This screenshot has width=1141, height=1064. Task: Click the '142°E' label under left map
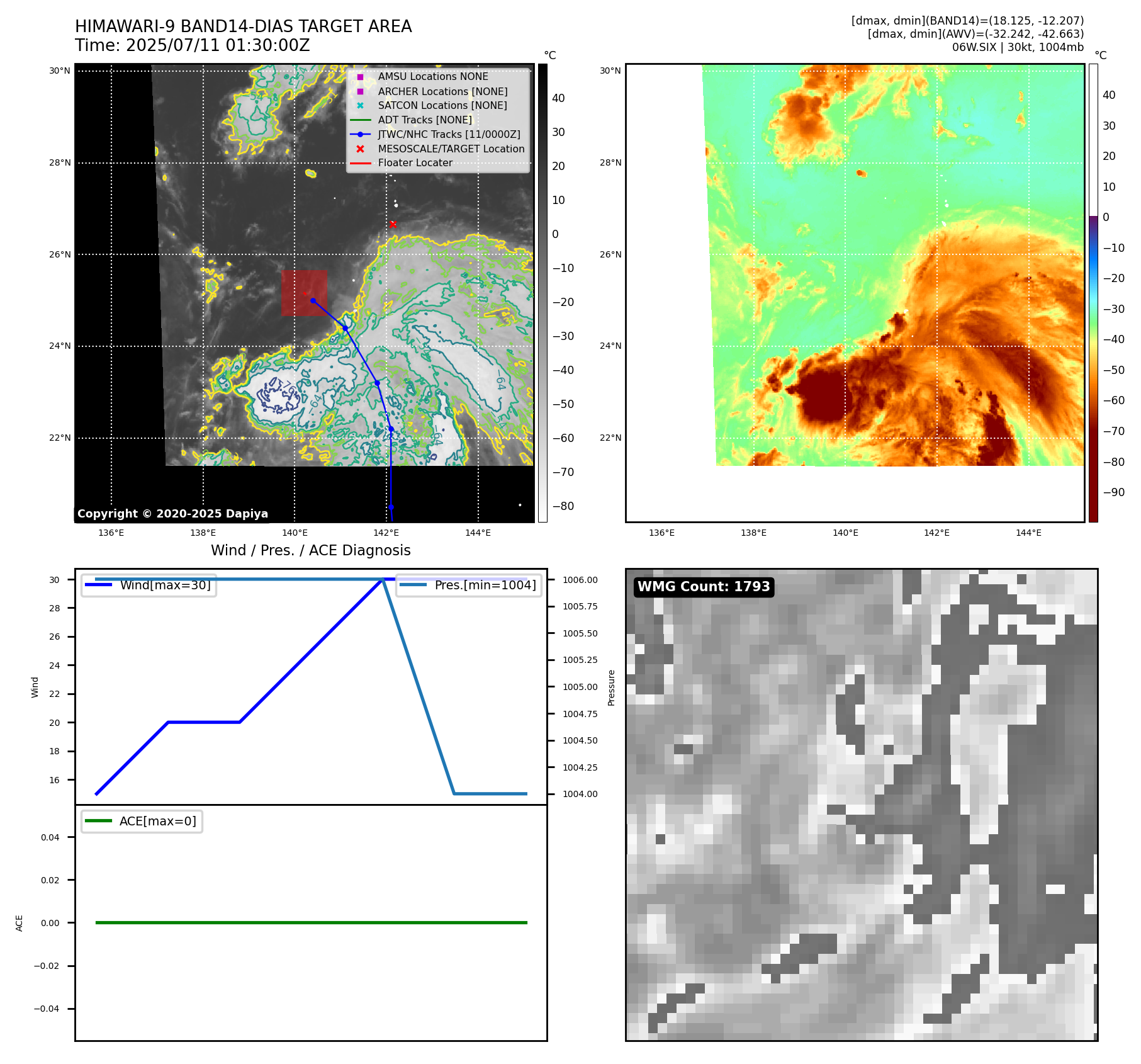386,533
